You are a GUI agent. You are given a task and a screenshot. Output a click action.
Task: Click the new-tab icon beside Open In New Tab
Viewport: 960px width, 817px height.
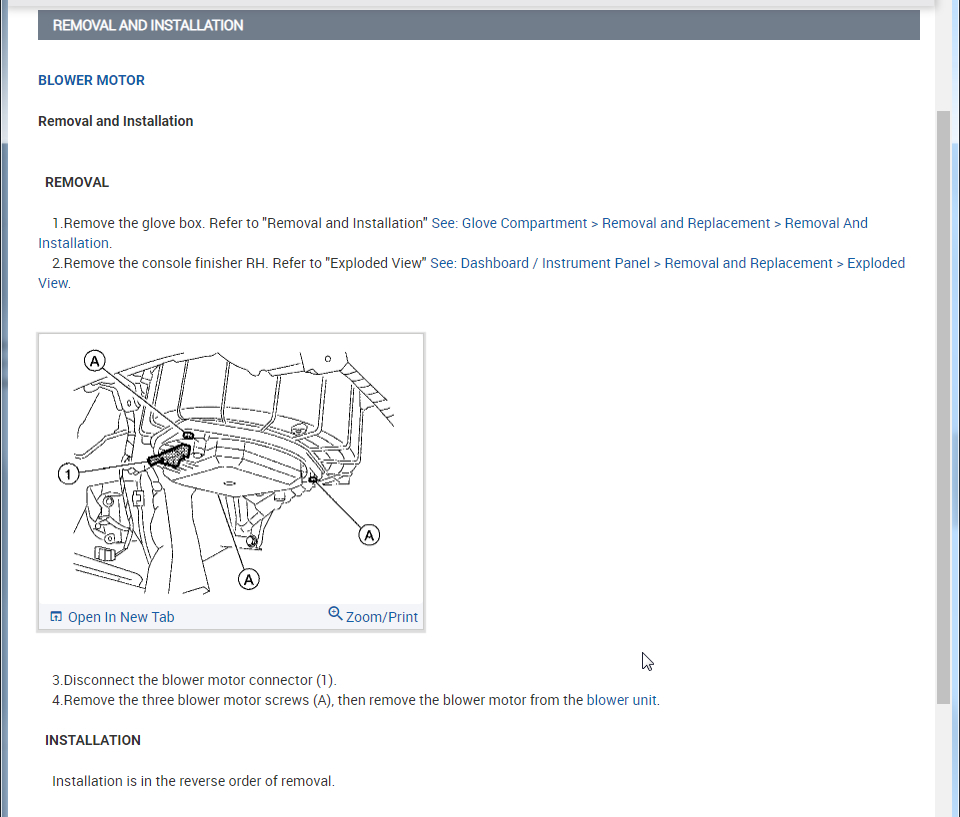56,616
